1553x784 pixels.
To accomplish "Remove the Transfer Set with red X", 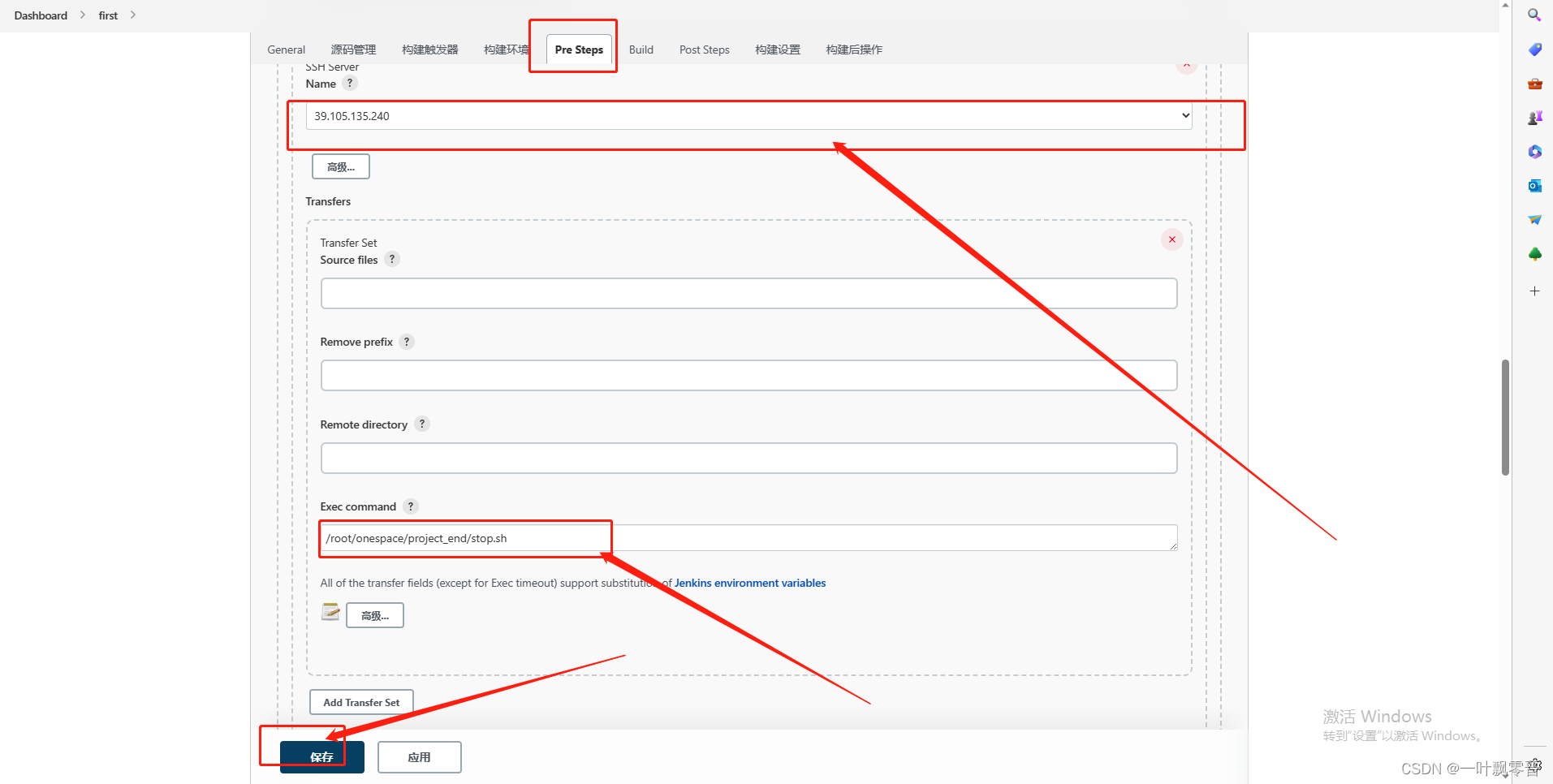I will click(1171, 239).
